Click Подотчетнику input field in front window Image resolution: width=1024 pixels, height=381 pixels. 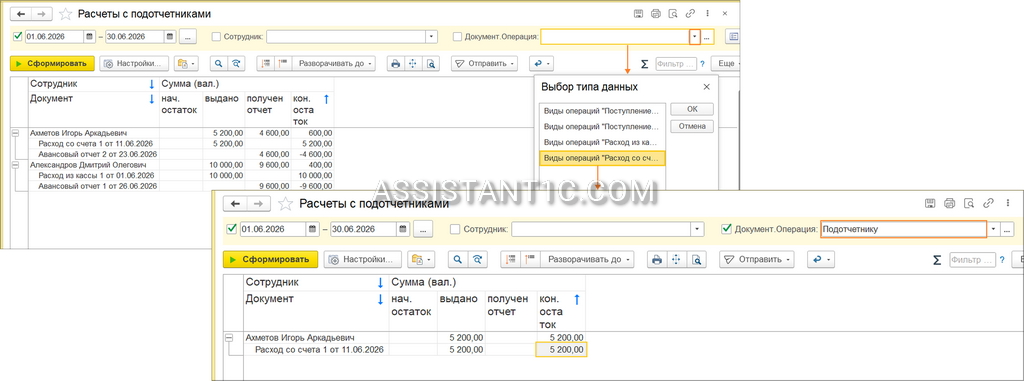pyautogui.click(x=903, y=229)
